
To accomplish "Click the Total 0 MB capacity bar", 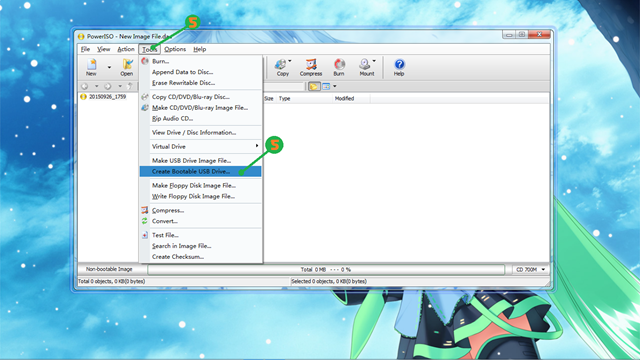I will pos(326,269).
